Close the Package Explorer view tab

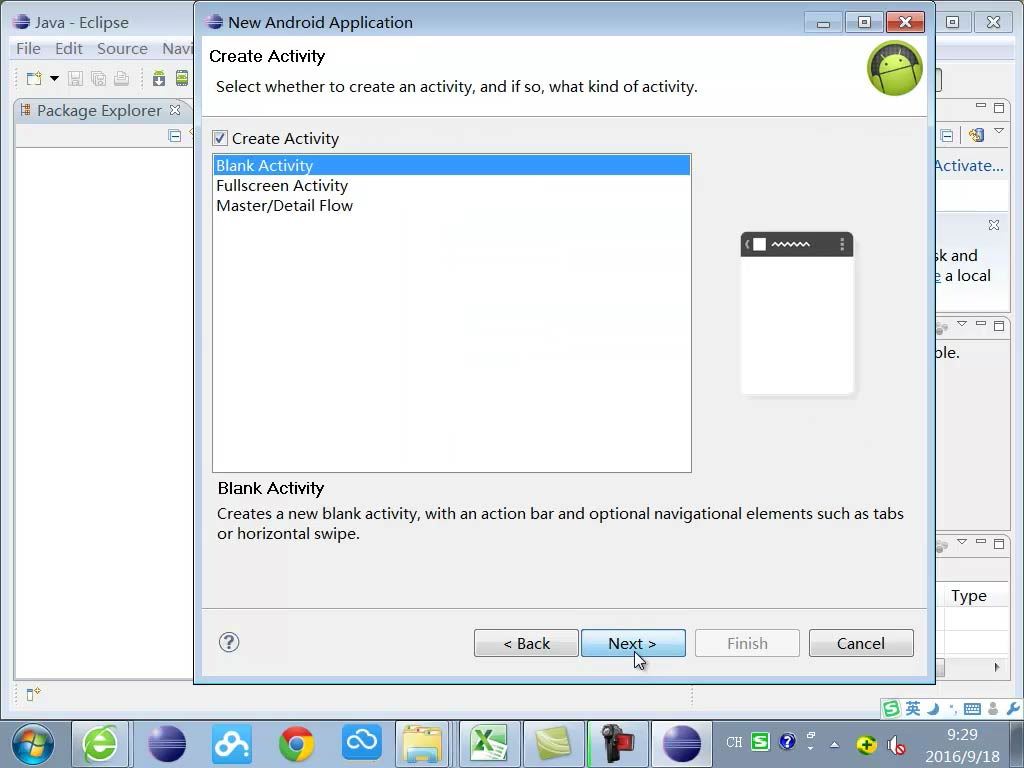[x=175, y=110]
